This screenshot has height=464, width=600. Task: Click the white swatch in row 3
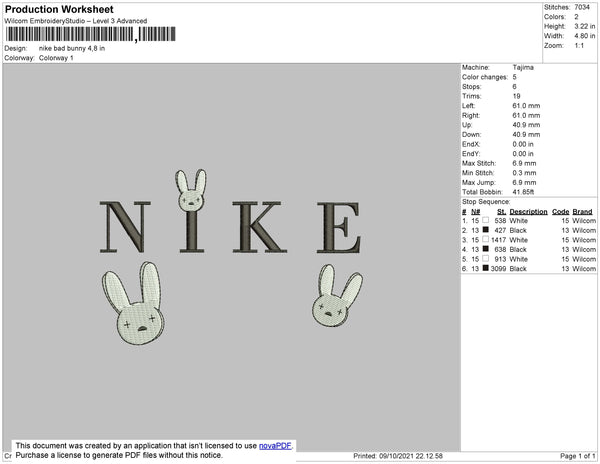pos(486,239)
